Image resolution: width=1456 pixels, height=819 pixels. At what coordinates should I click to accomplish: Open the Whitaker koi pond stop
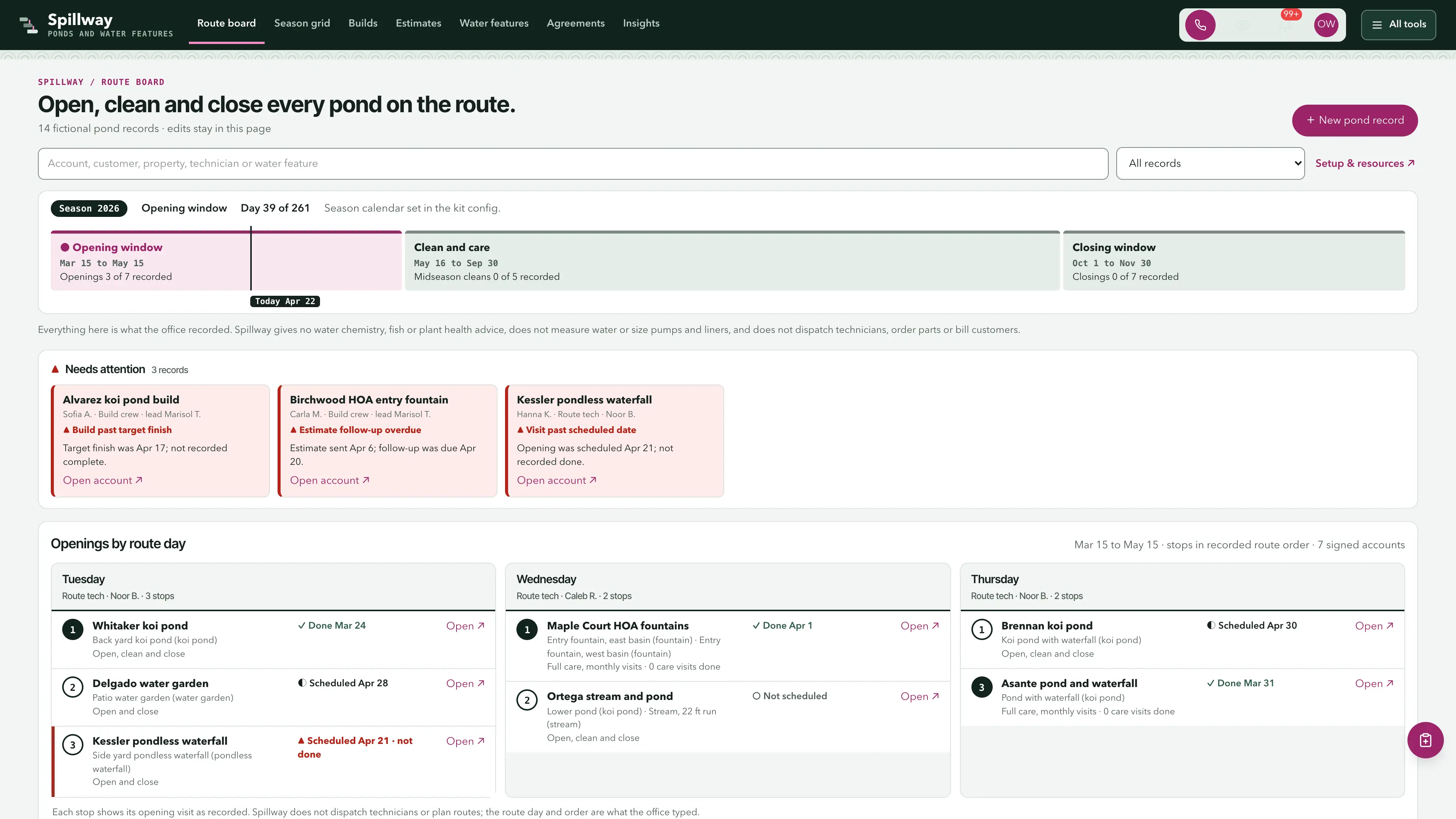(x=465, y=626)
